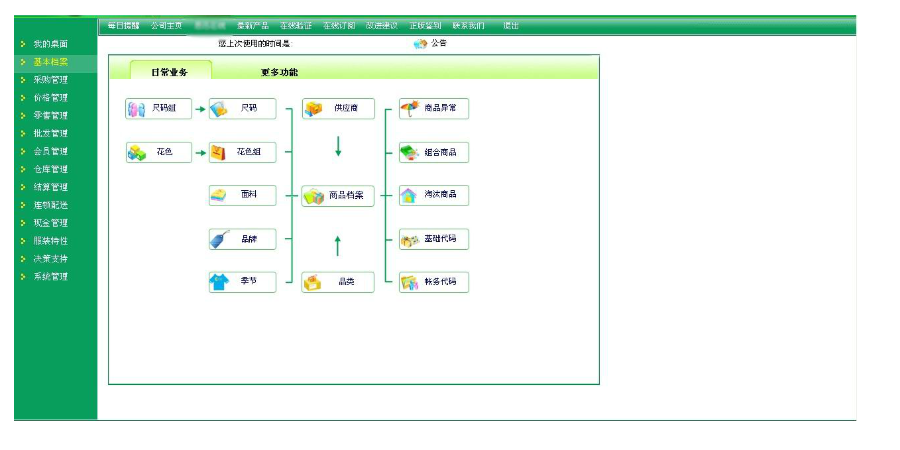Open 在线订阅 in top menu
This screenshot has width=900, height=450.
[x=339, y=26]
